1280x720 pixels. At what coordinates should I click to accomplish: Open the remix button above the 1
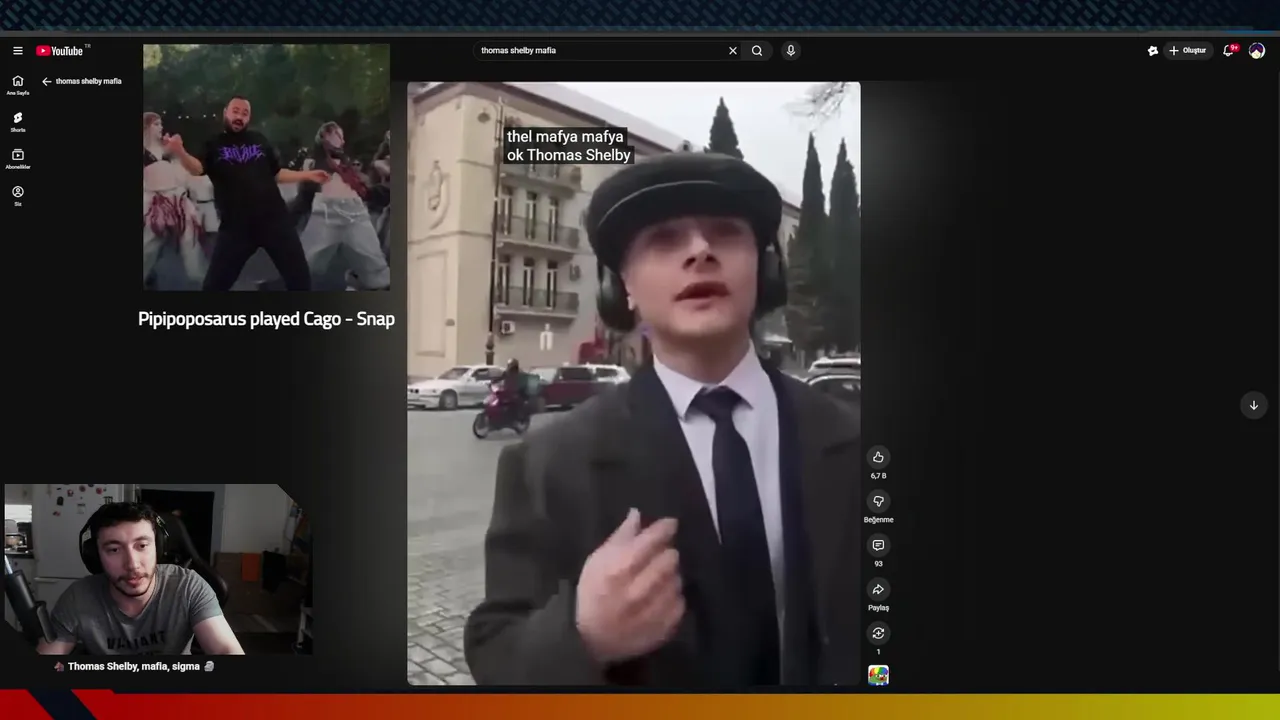point(878,633)
